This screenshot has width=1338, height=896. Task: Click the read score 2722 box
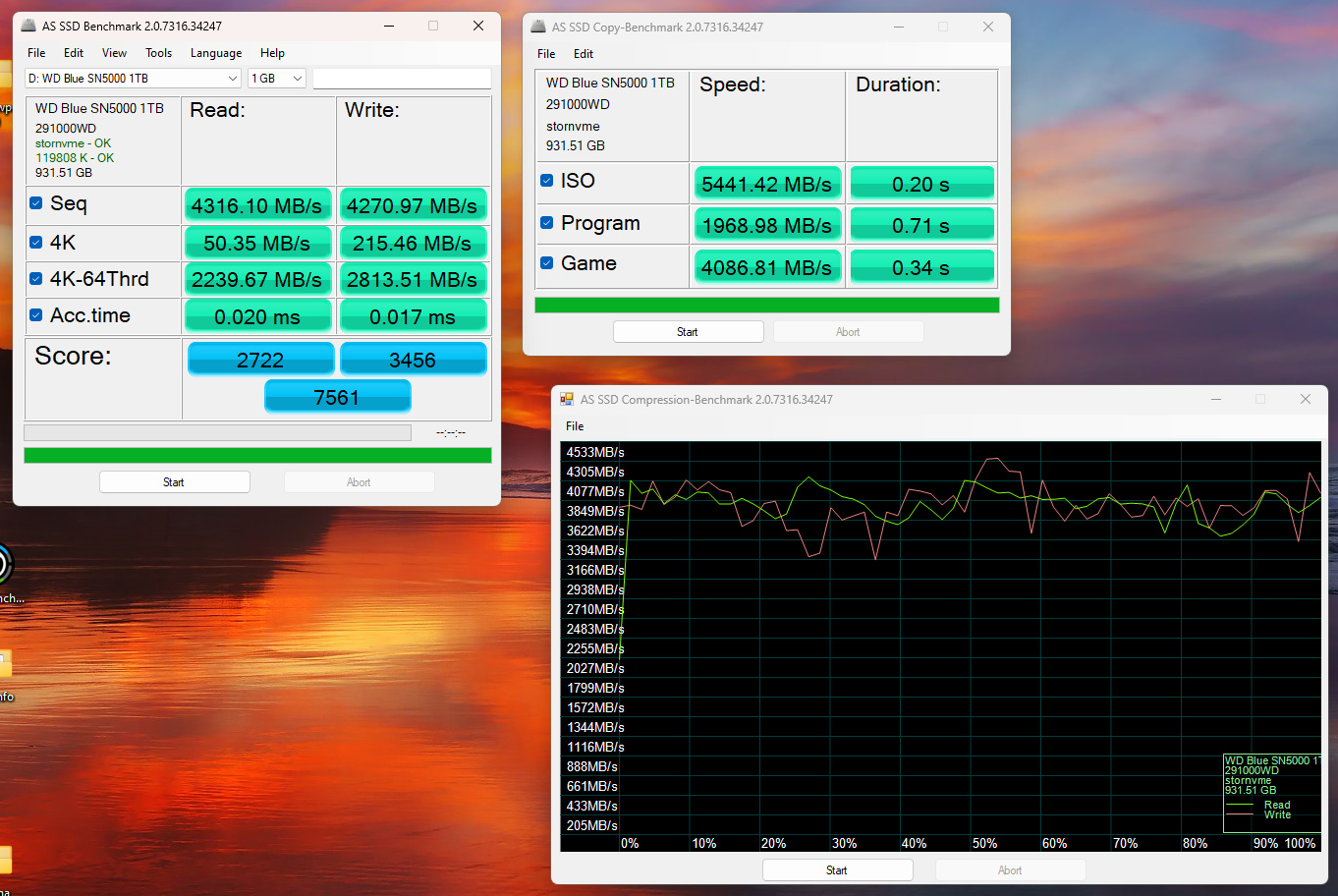pyautogui.click(x=260, y=360)
